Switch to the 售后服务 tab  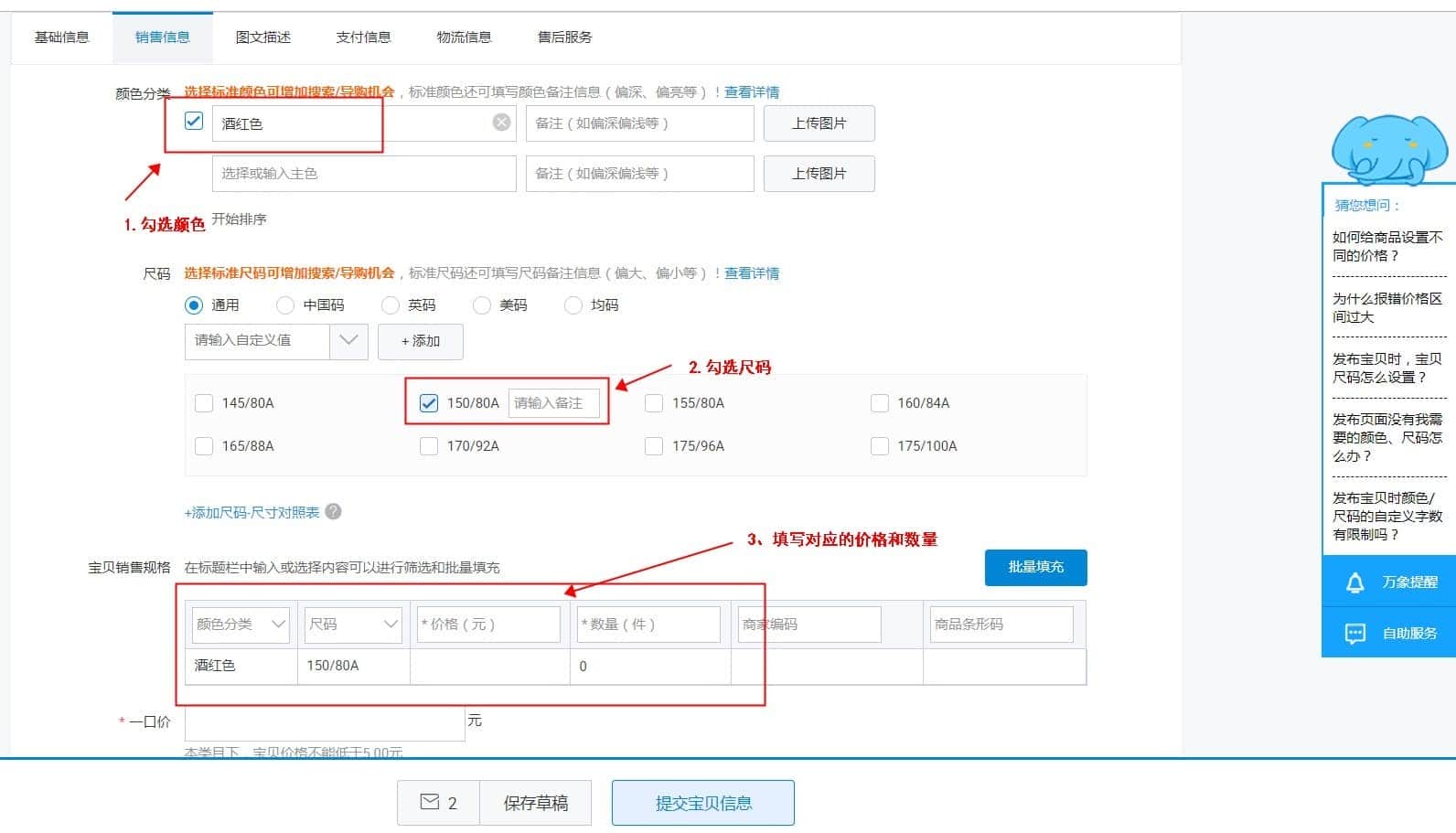click(565, 37)
